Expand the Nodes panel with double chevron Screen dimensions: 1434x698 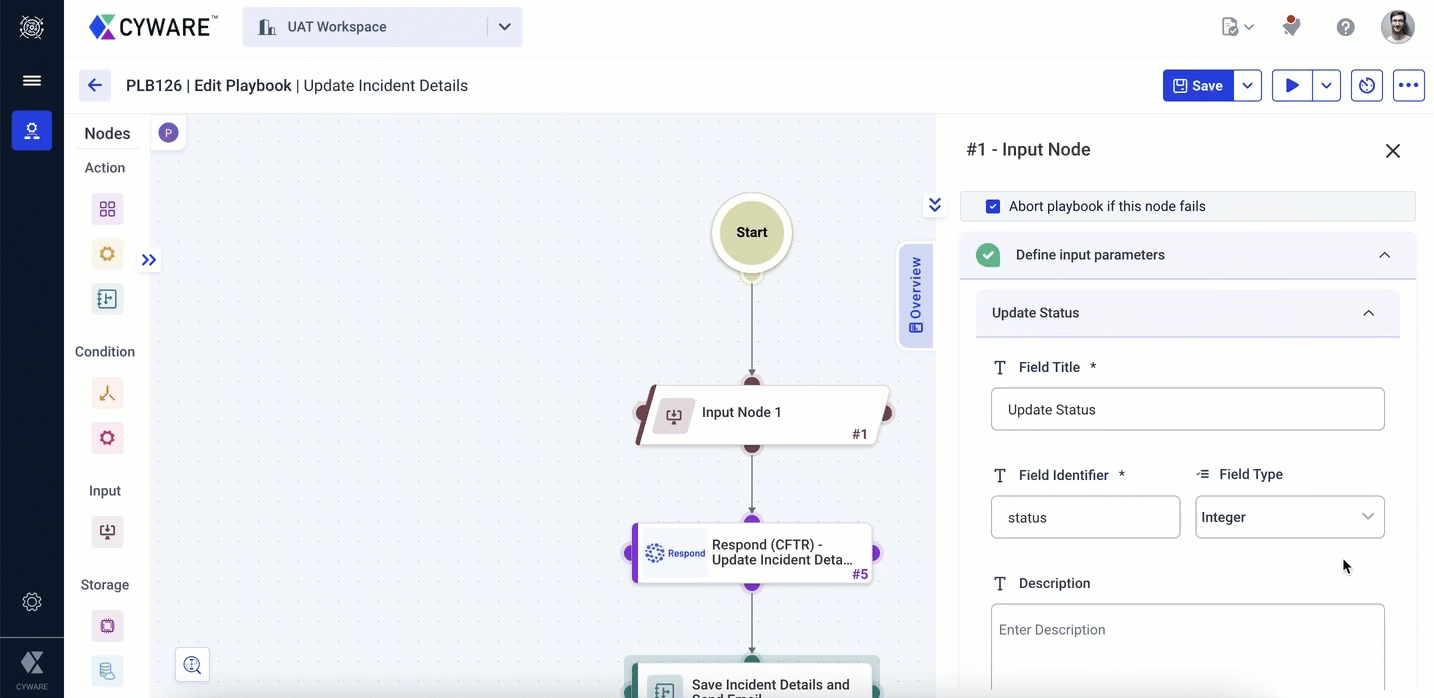(x=149, y=260)
